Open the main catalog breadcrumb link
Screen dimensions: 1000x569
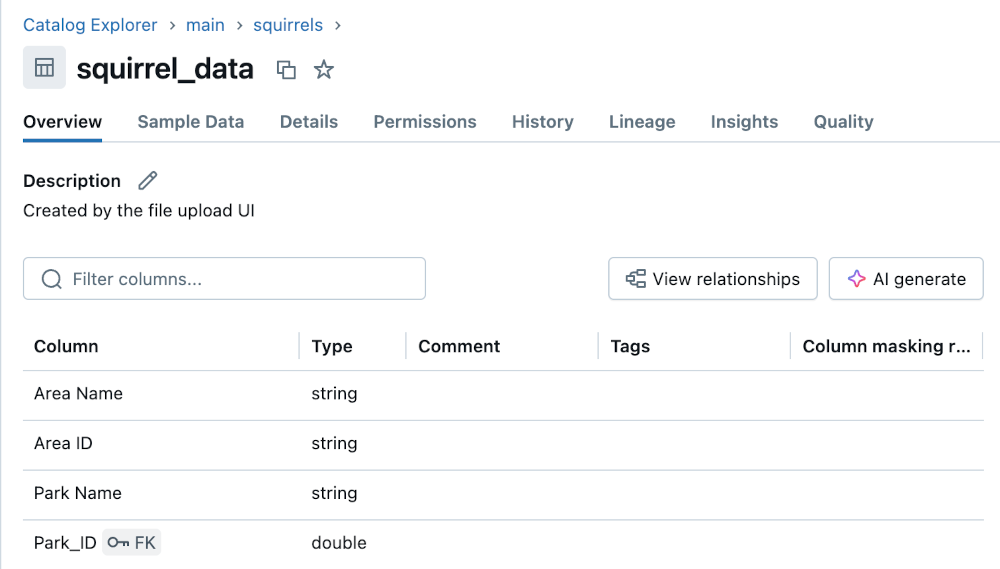point(205,25)
